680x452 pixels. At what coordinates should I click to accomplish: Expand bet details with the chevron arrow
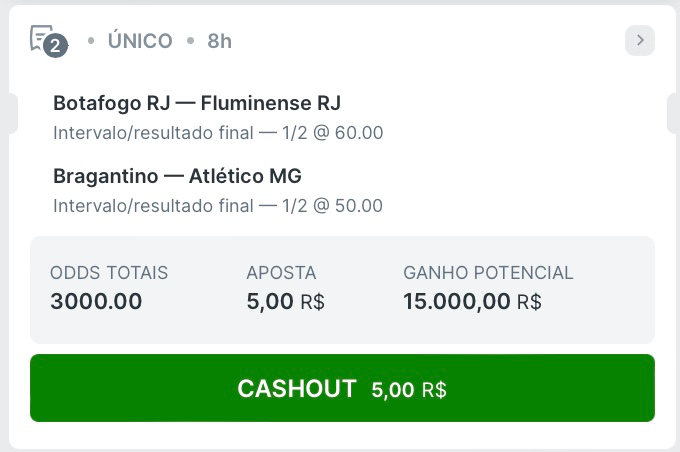pos(640,40)
